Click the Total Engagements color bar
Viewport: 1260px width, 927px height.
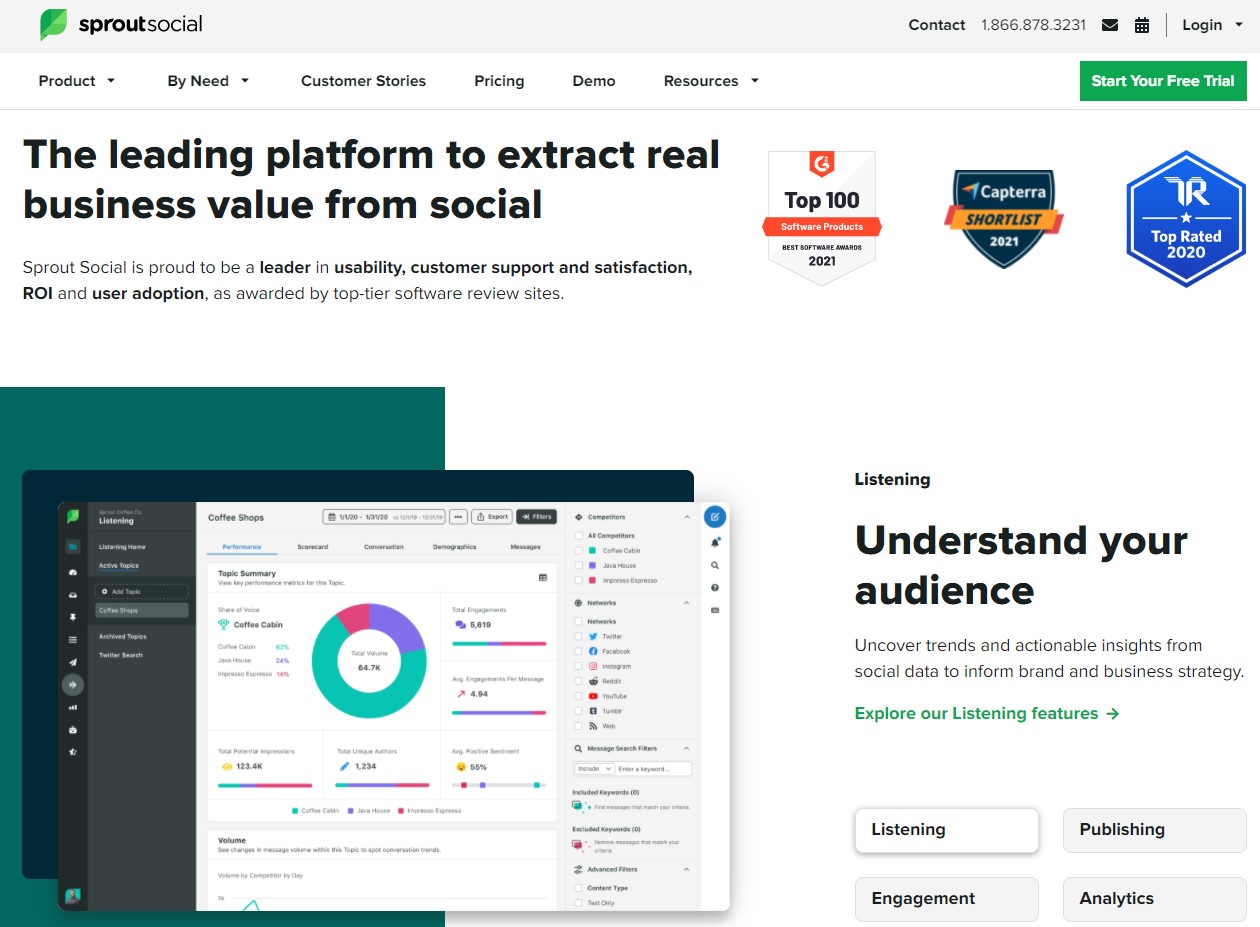click(x=499, y=643)
